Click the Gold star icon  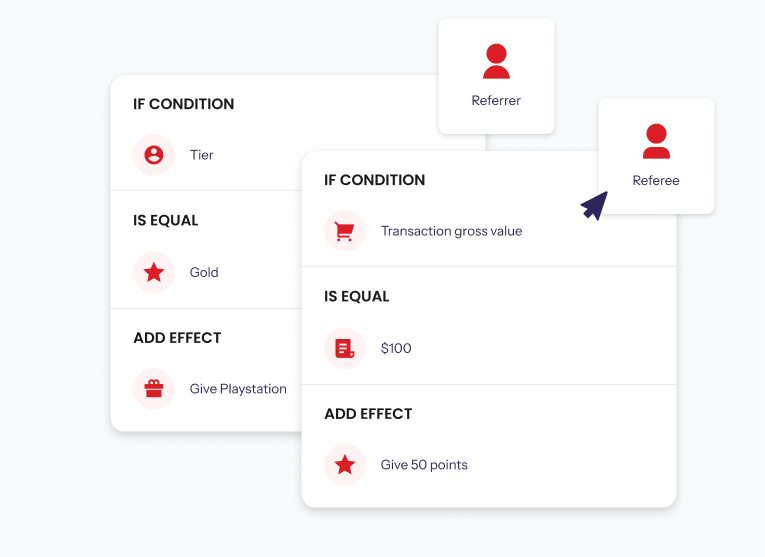click(154, 272)
